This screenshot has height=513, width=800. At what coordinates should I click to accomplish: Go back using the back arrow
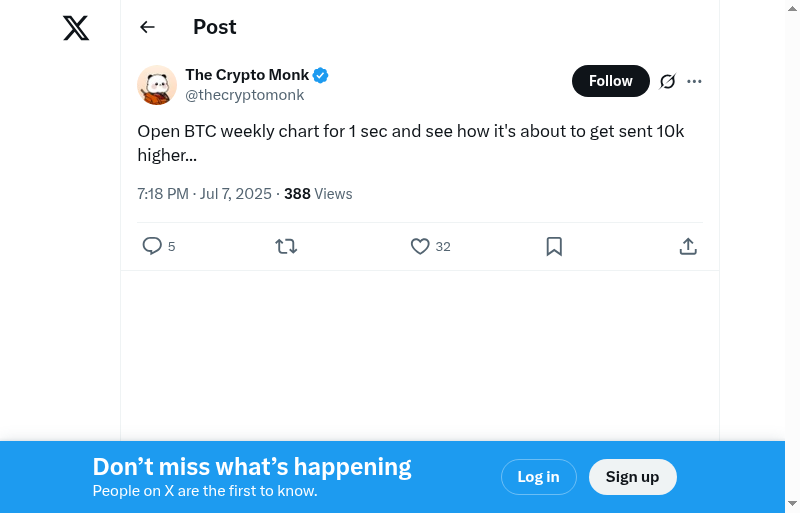(147, 27)
